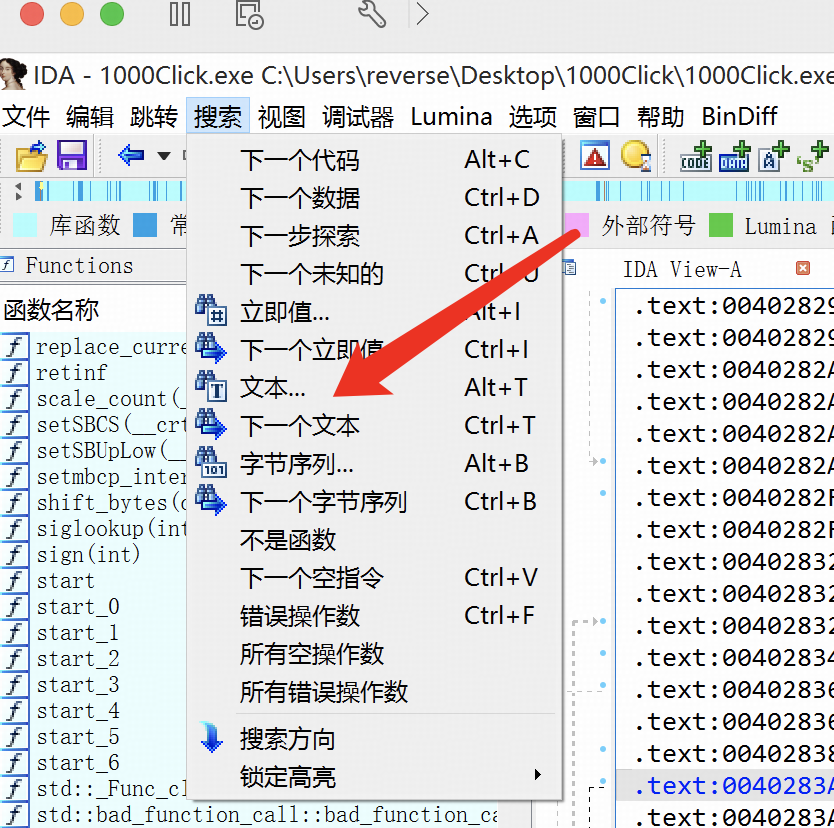Open the back-arrow history dropdown

(x=163, y=156)
